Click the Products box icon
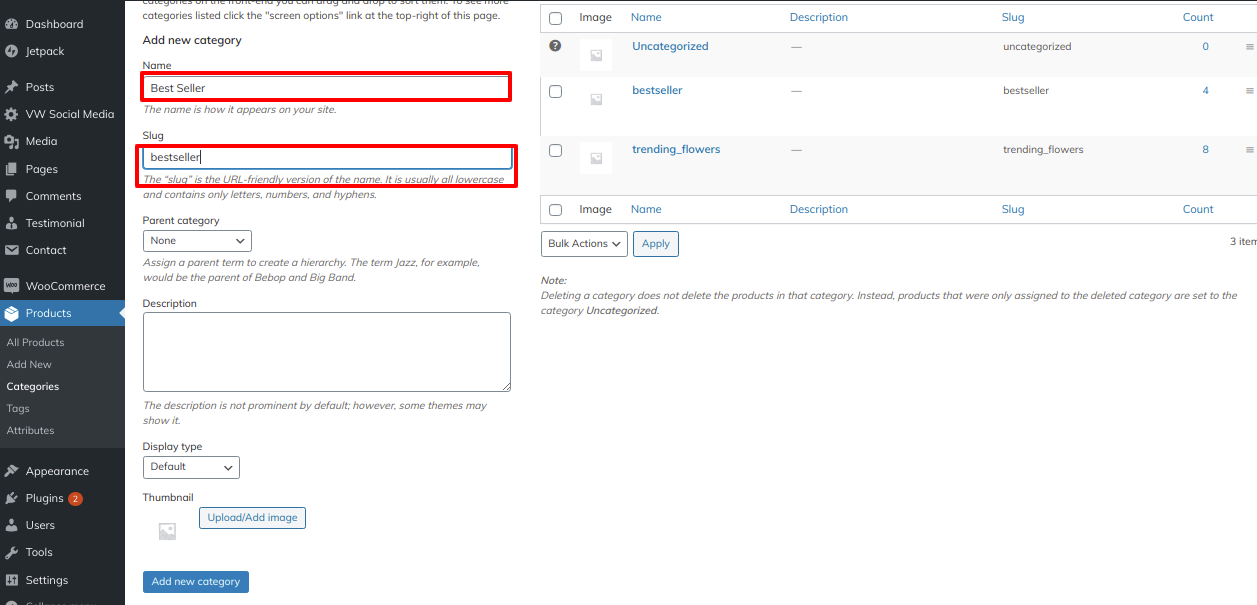Viewport: 1257px width, 605px height. (11, 313)
